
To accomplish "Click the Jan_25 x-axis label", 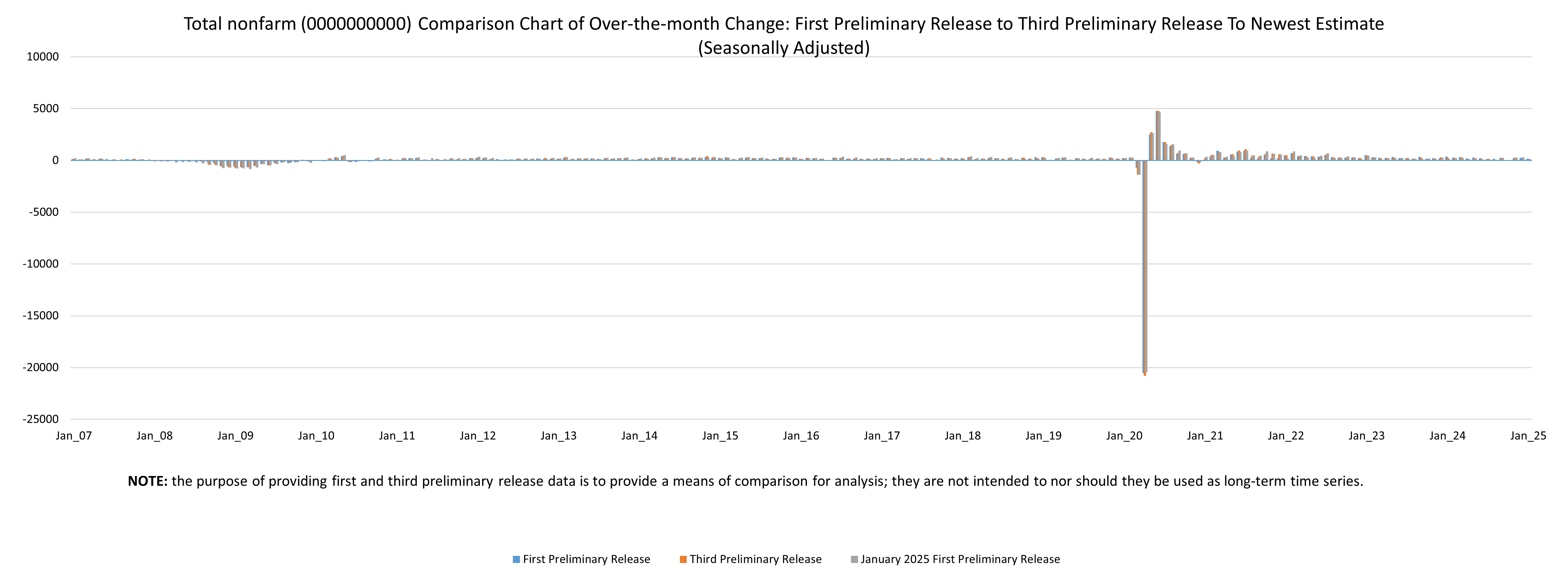I will coord(1528,436).
